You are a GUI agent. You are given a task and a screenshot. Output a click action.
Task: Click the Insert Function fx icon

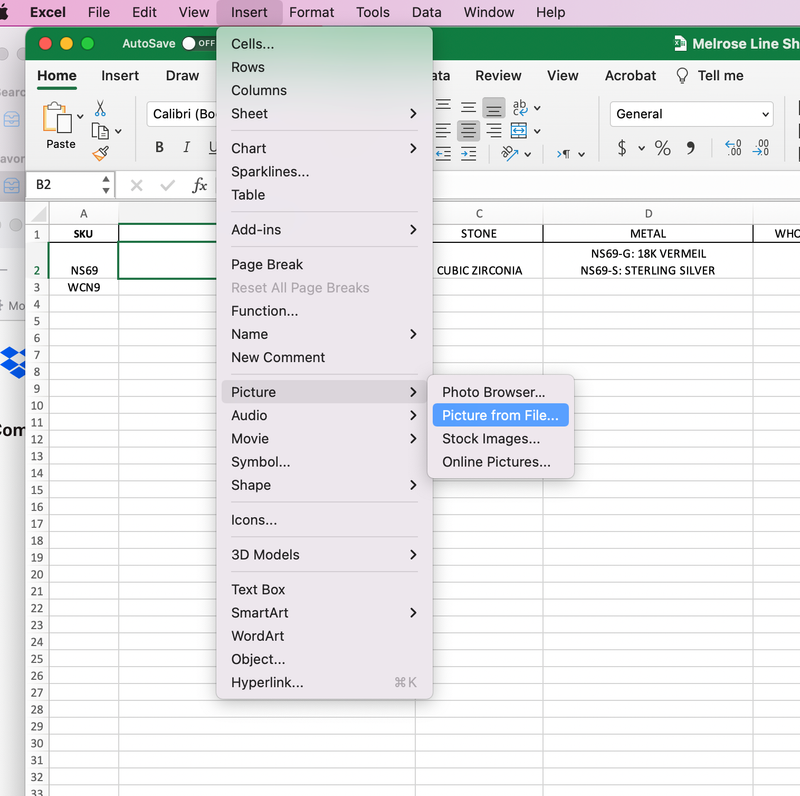[x=200, y=185]
